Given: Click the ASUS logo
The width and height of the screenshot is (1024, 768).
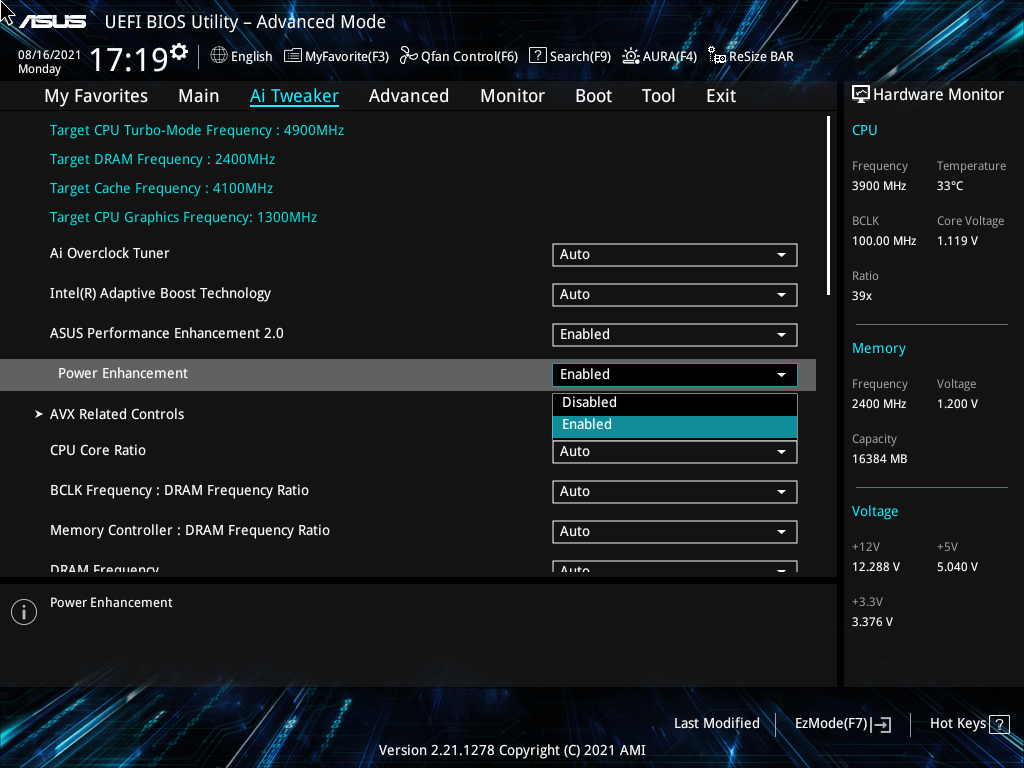Looking at the screenshot, I should [x=53, y=22].
